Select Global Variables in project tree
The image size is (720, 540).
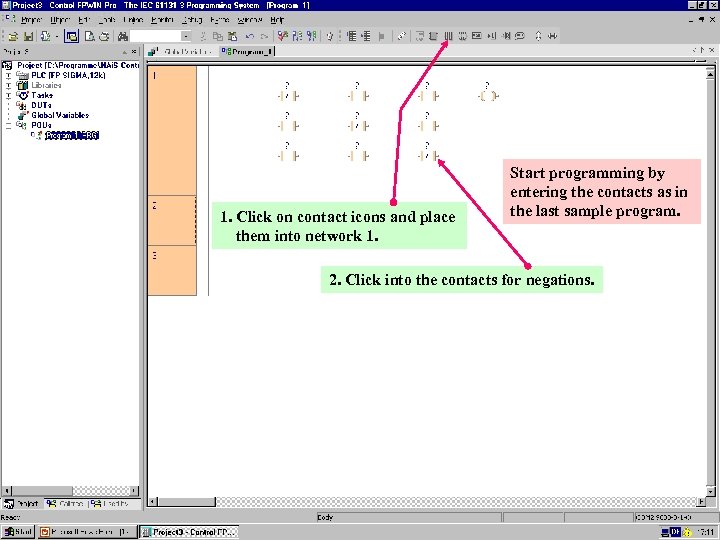click(60, 115)
